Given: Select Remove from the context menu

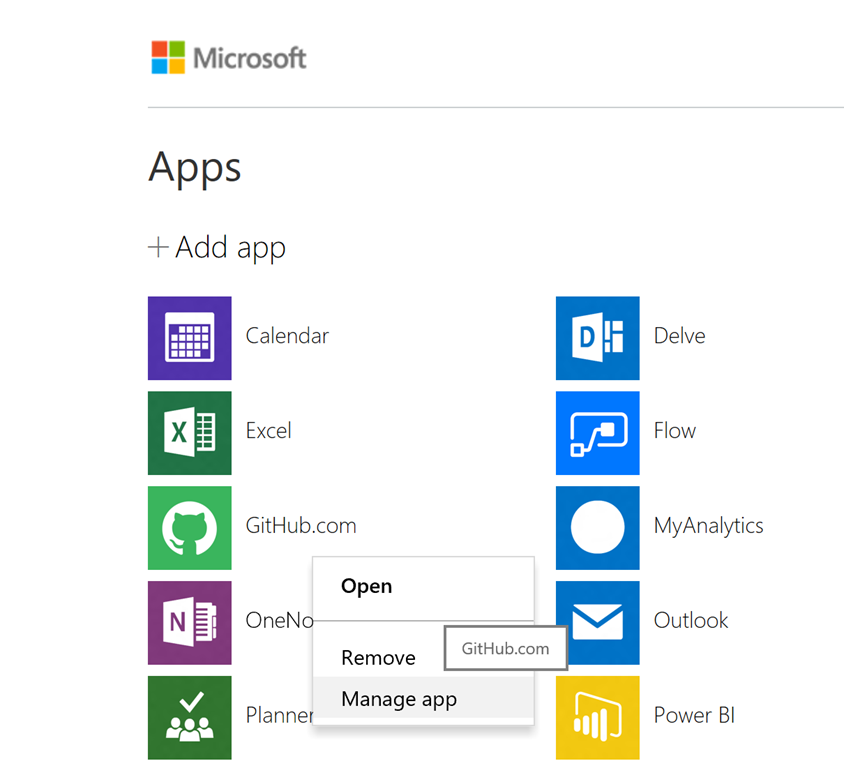Looking at the screenshot, I should point(378,658).
